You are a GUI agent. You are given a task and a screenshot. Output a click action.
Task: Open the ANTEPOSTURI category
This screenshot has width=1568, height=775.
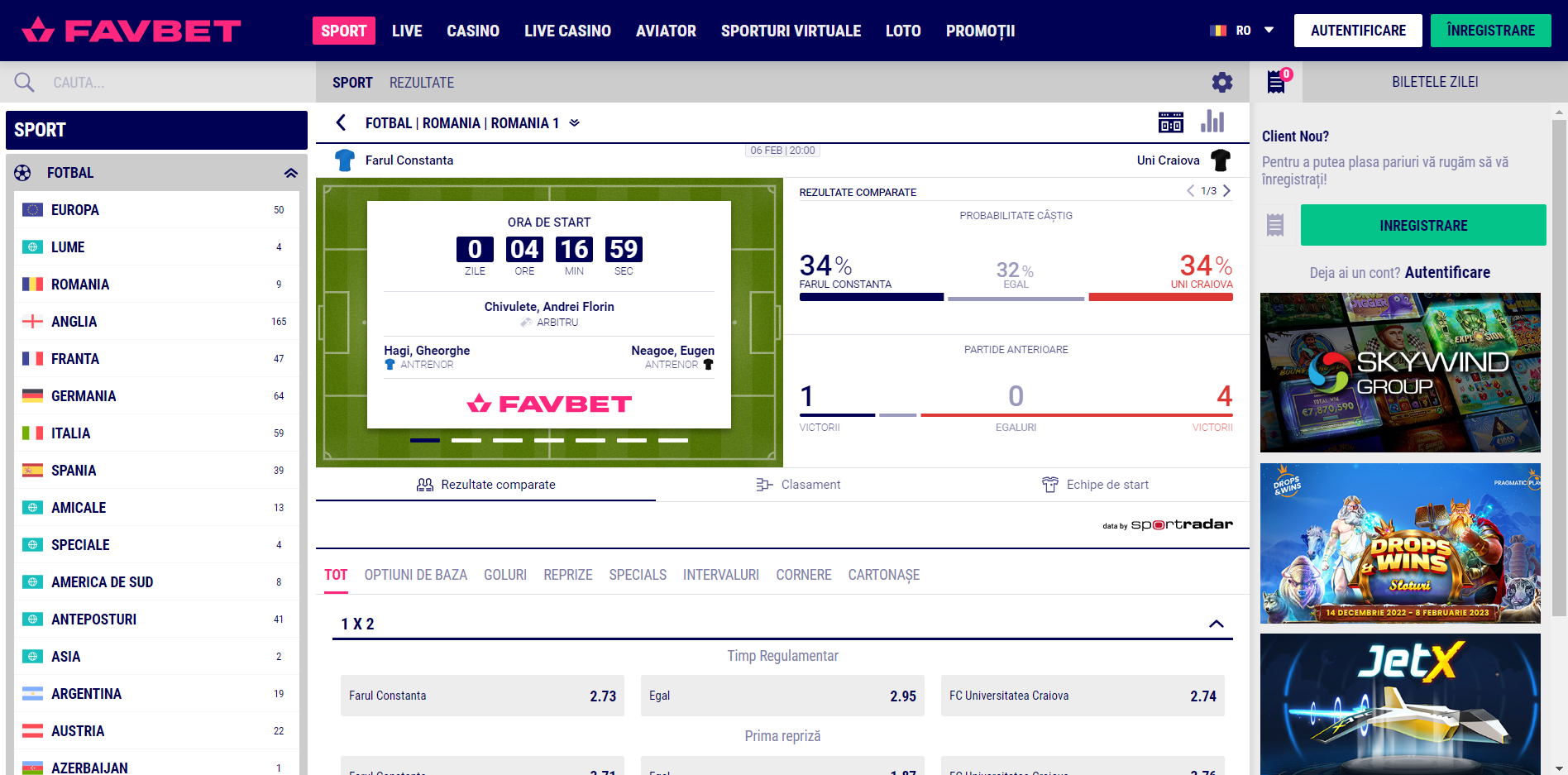(x=156, y=620)
